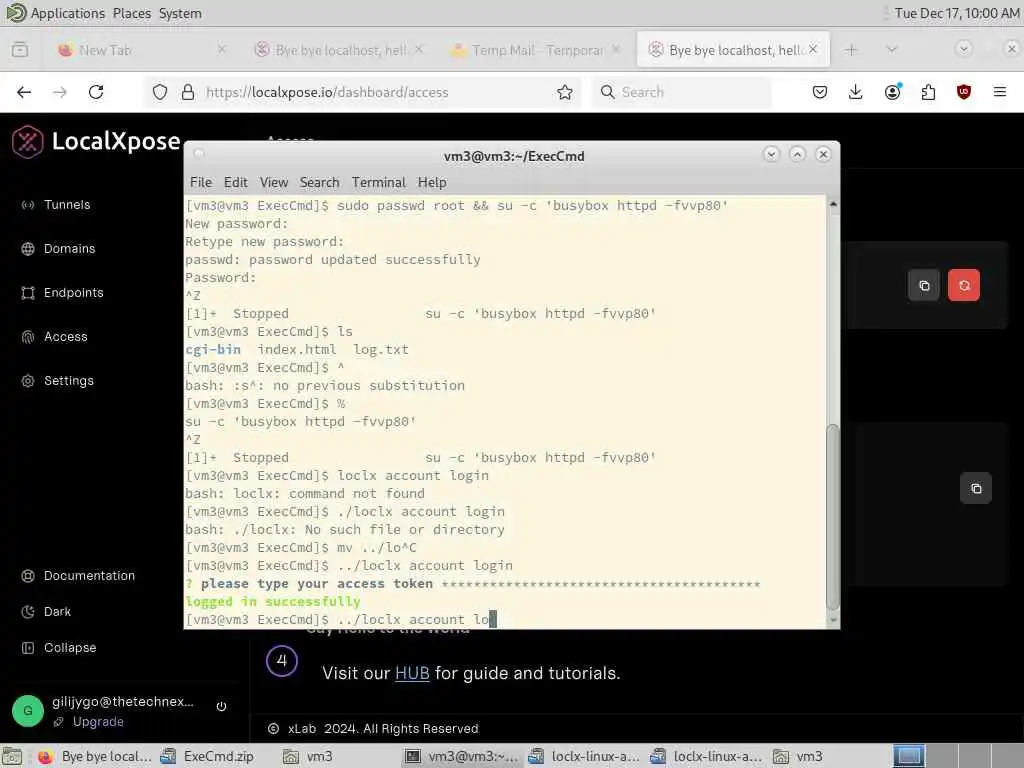
Task: Click the uBlock Origin shield icon
Action: (x=964, y=92)
